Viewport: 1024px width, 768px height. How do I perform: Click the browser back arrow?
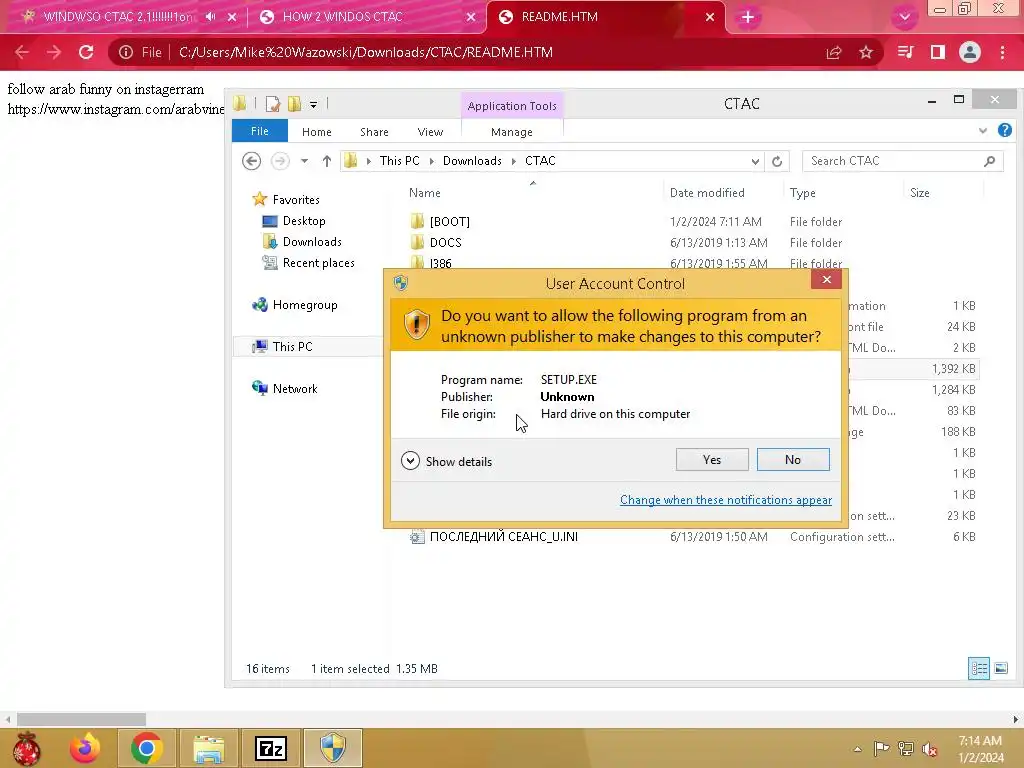[22, 52]
